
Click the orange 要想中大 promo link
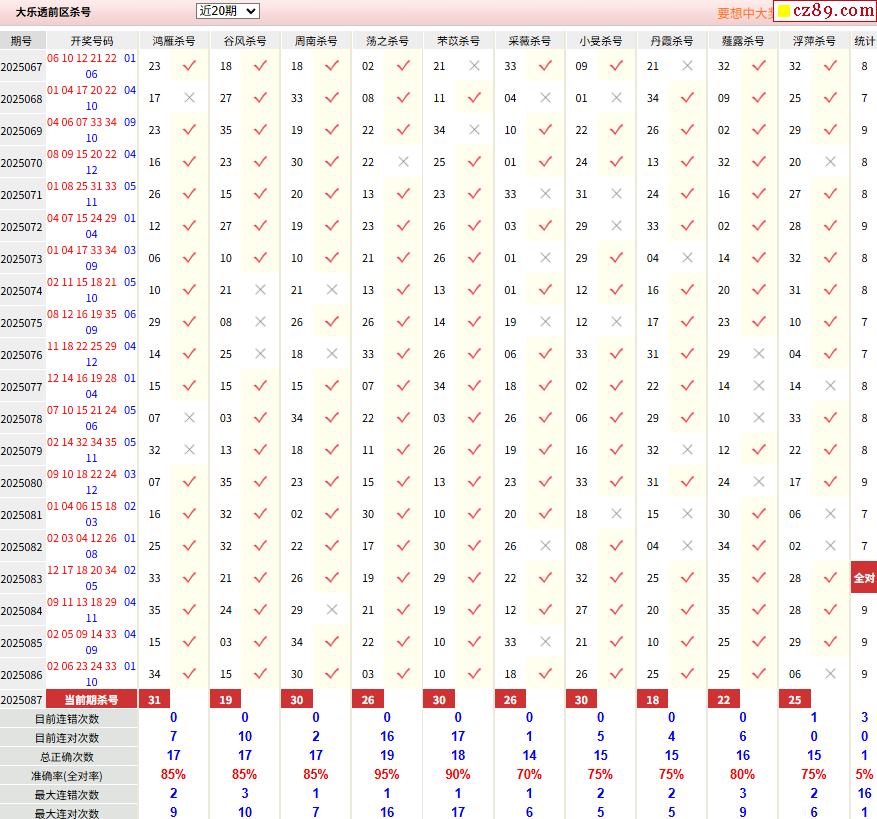tap(744, 13)
